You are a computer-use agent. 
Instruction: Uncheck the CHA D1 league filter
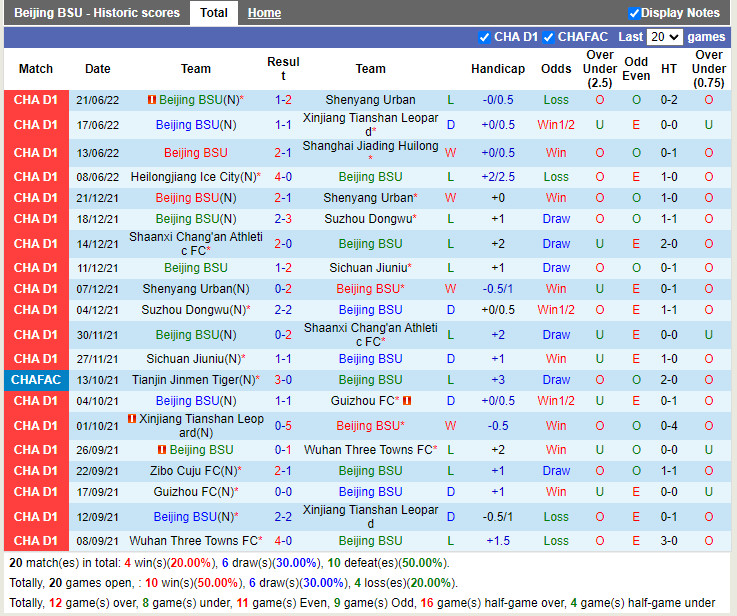click(485, 37)
